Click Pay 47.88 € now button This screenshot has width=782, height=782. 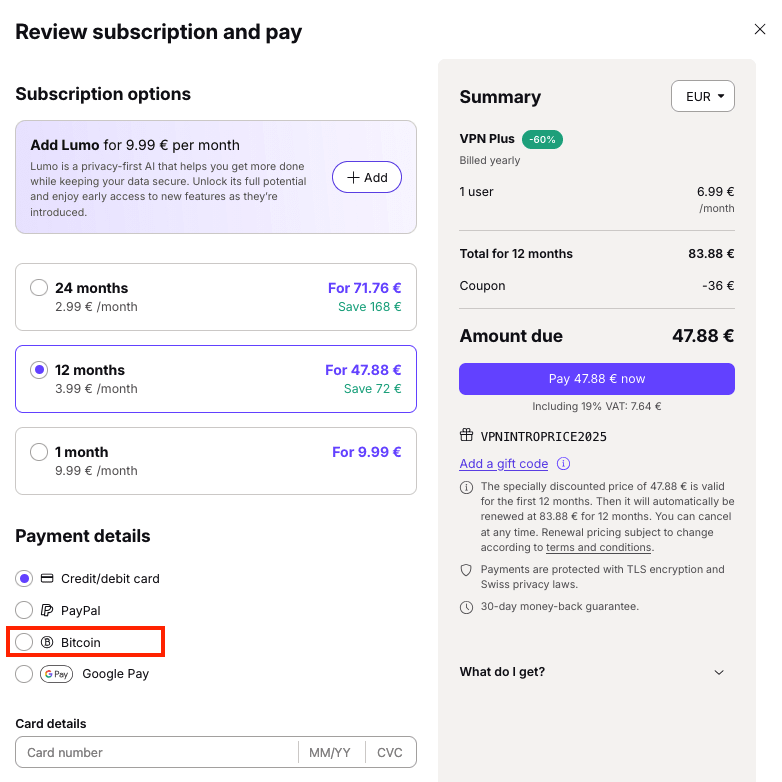tap(596, 379)
